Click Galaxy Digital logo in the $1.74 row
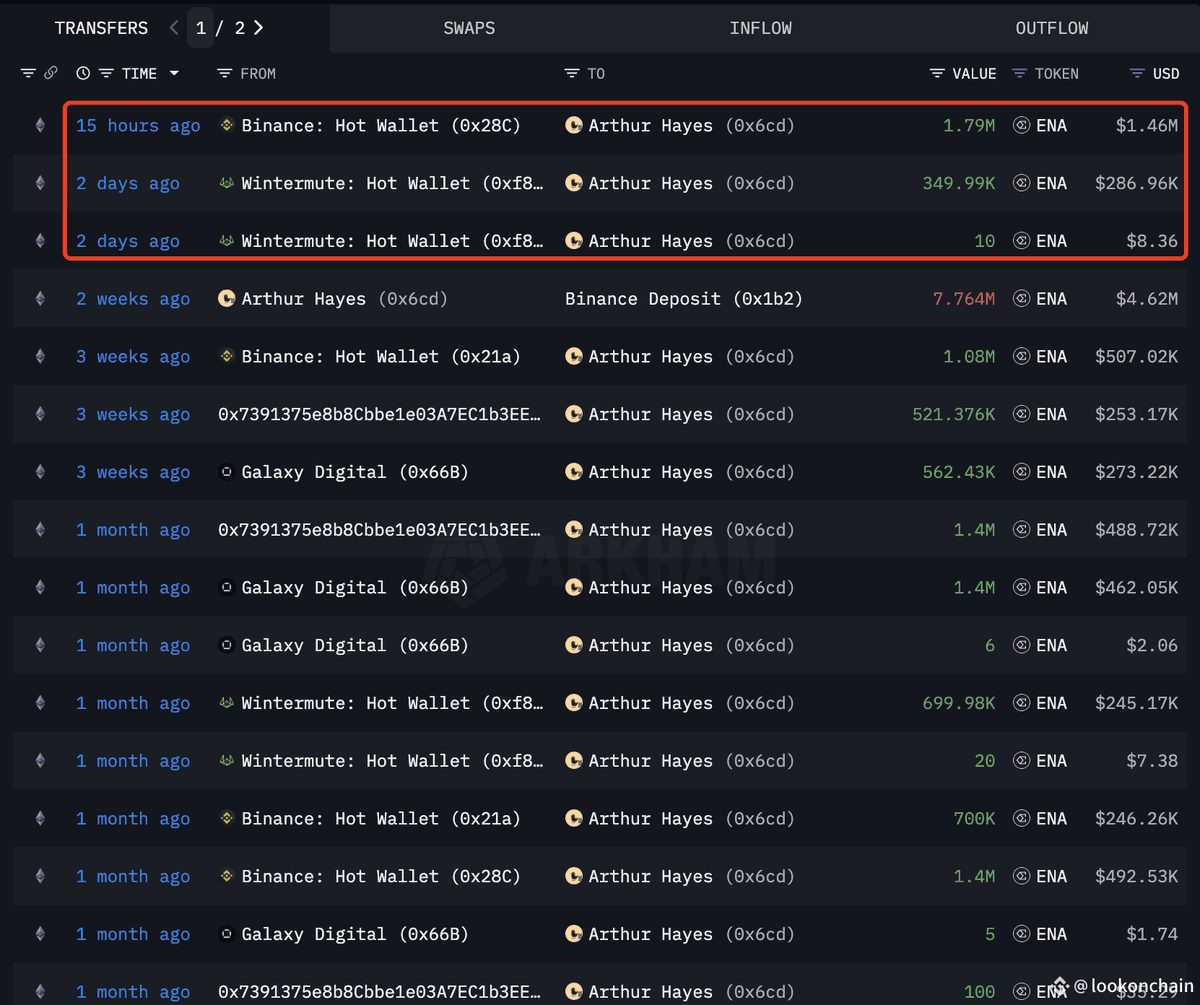The height and width of the screenshot is (1005, 1200). (227, 934)
